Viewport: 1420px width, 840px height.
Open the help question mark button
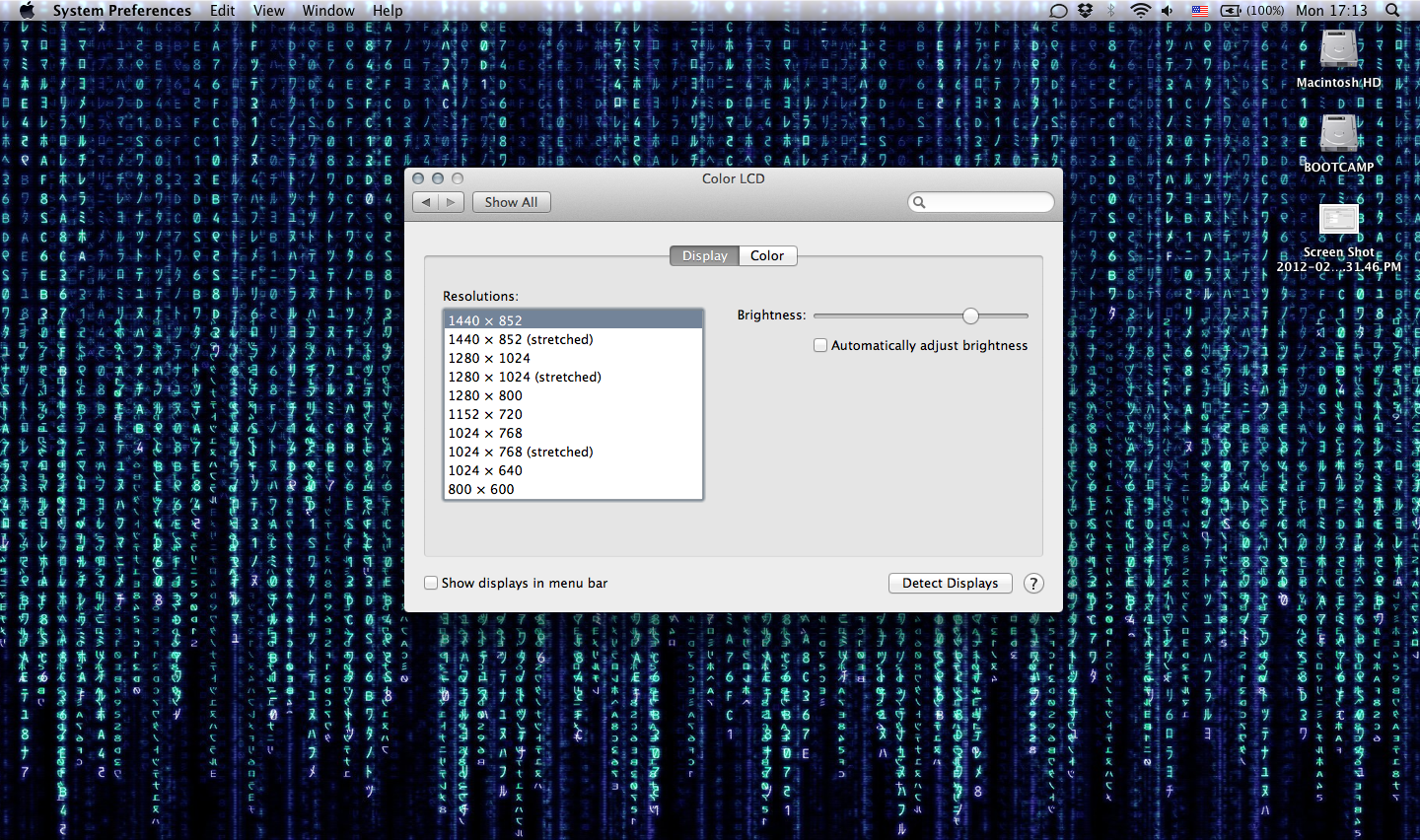pyautogui.click(x=1033, y=583)
